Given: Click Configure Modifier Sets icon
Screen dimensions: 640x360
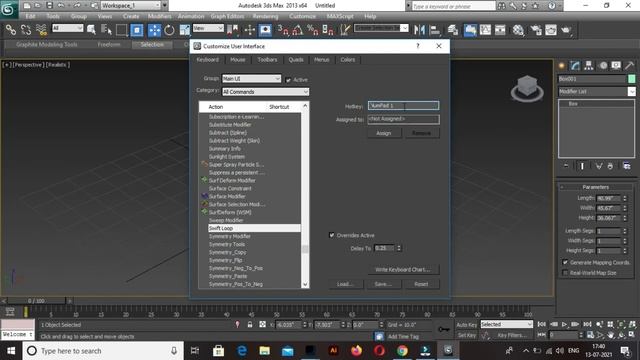Looking at the screenshot, I should [x=627, y=166].
